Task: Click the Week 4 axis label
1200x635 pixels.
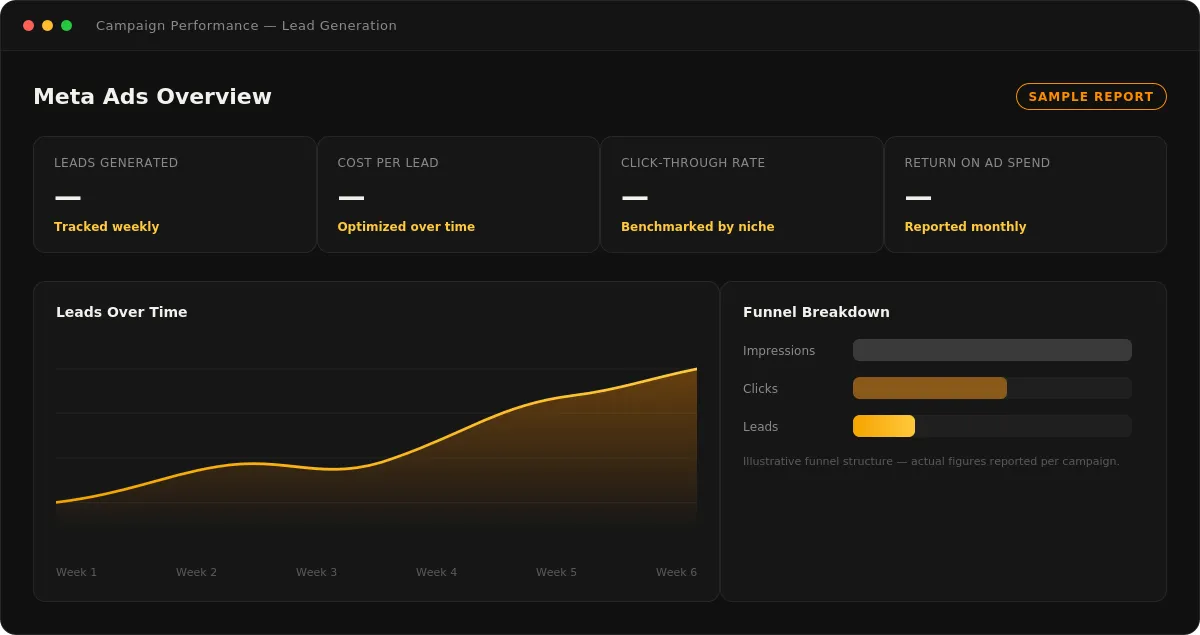Action: [x=436, y=572]
